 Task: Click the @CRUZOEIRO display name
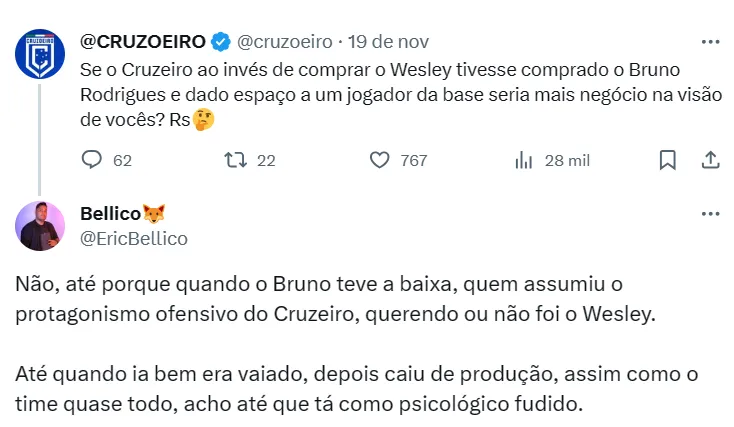point(141,42)
